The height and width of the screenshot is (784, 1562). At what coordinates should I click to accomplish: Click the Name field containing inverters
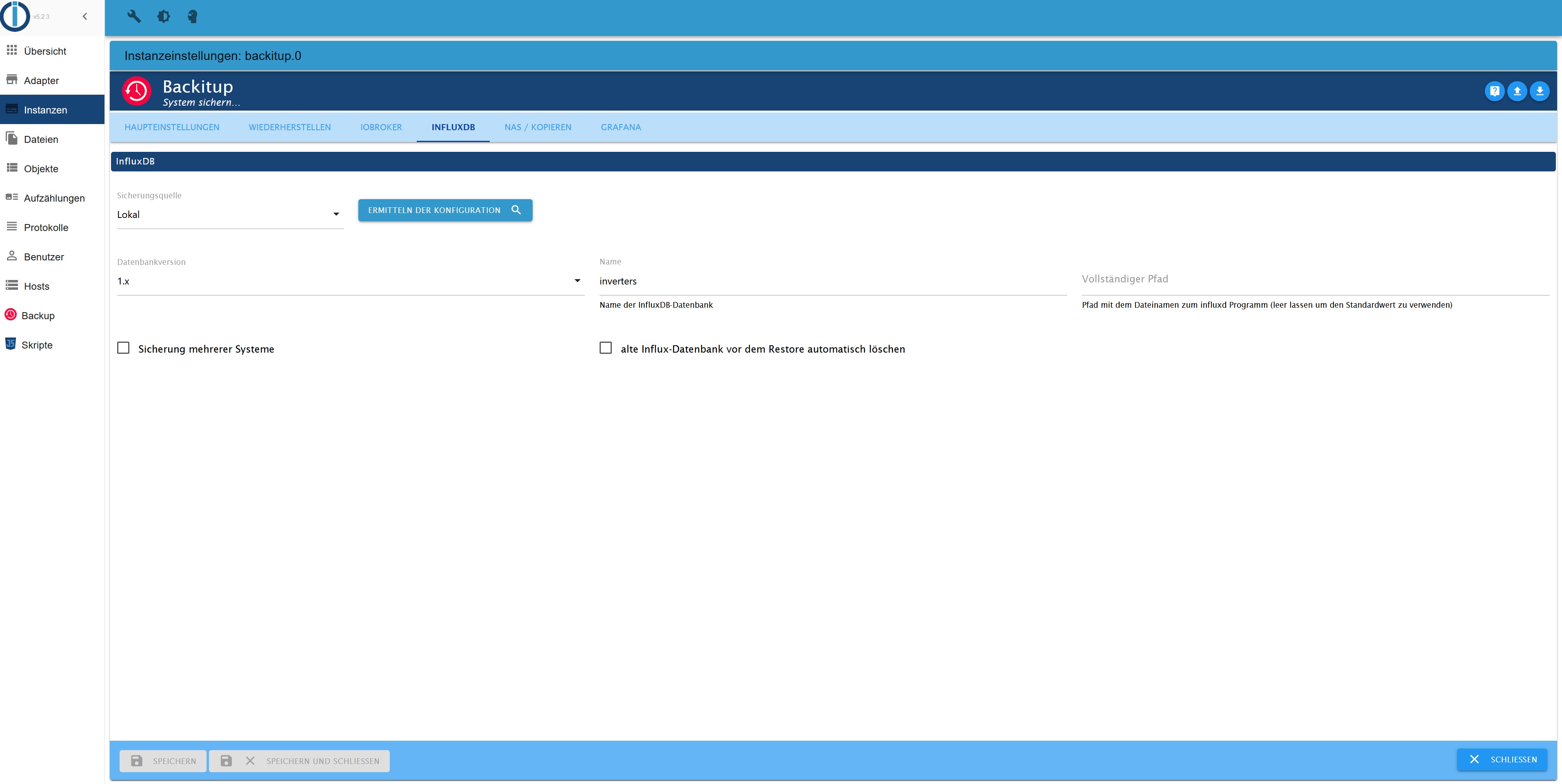[x=832, y=281]
